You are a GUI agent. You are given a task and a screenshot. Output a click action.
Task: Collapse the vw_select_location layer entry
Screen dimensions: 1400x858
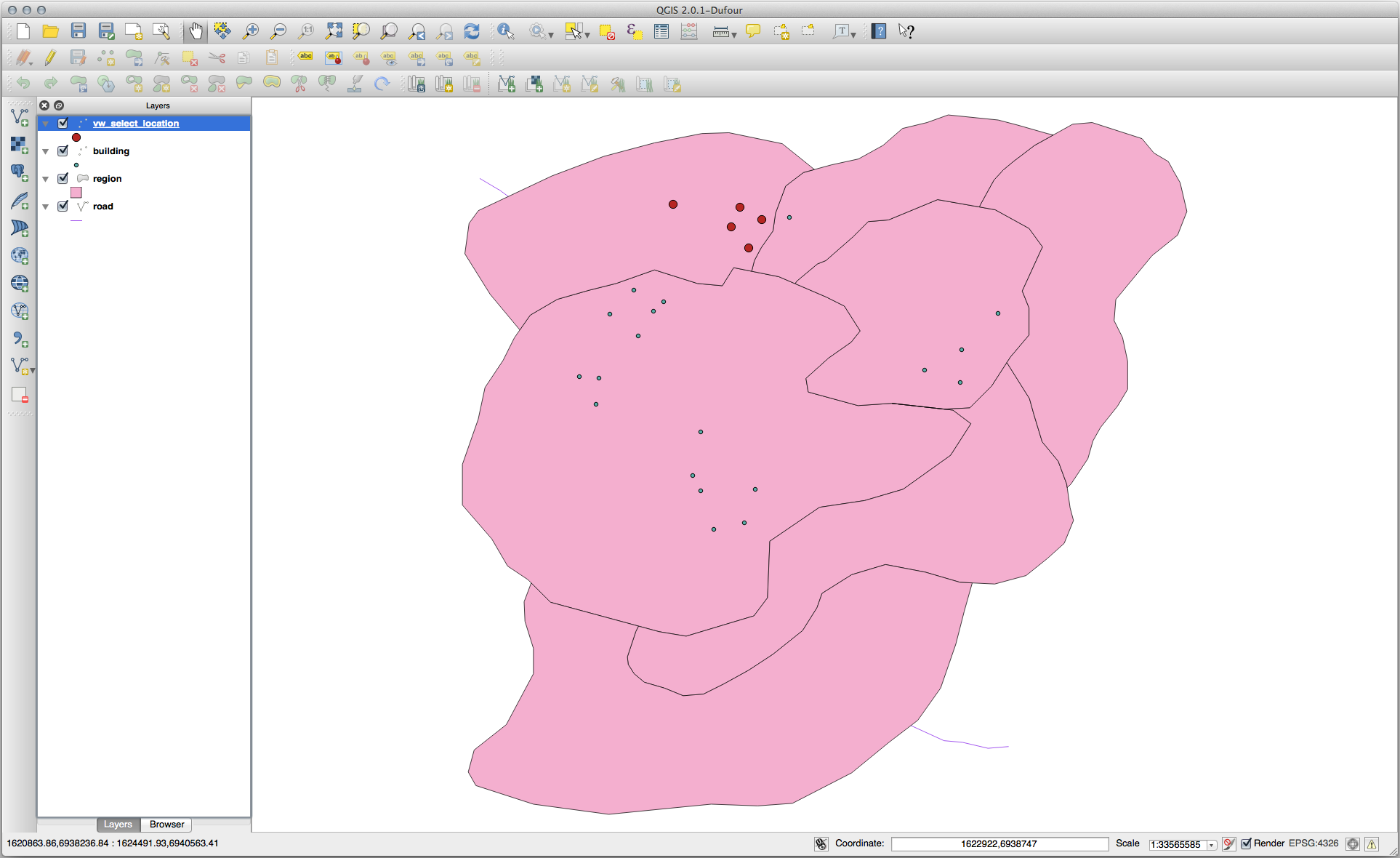click(45, 123)
